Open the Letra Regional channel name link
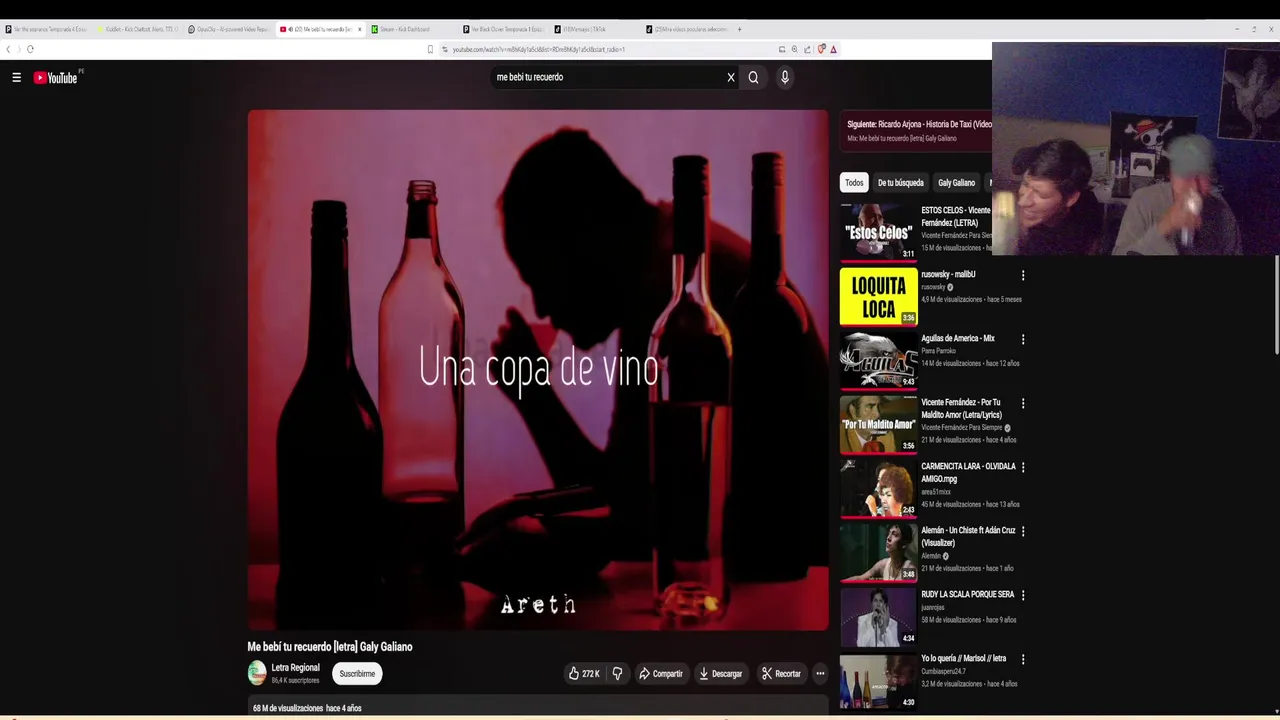Image resolution: width=1280 pixels, height=720 pixels. click(x=296, y=668)
